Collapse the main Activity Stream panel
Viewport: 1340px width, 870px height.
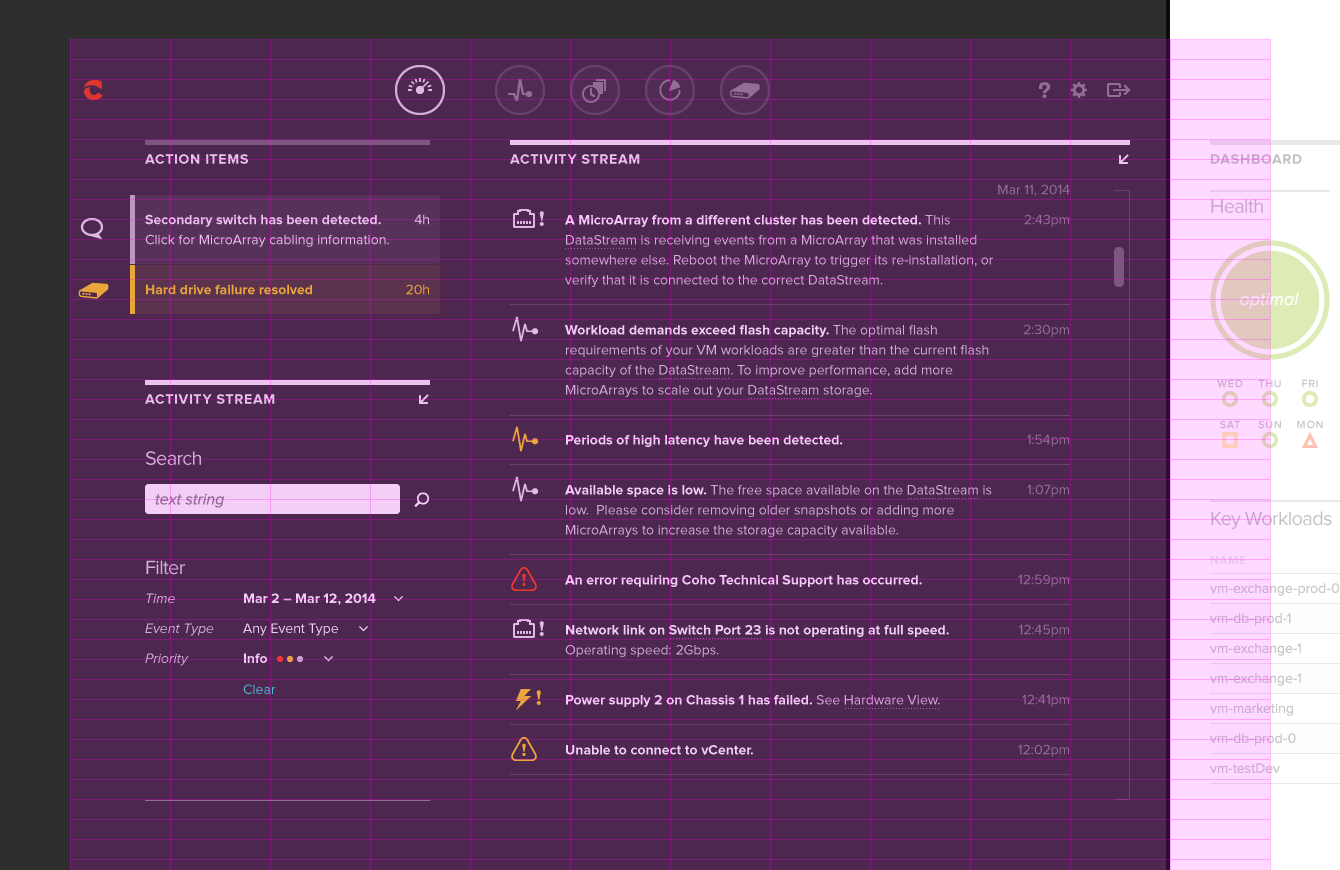pyautogui.click(x=1124, y=159)
